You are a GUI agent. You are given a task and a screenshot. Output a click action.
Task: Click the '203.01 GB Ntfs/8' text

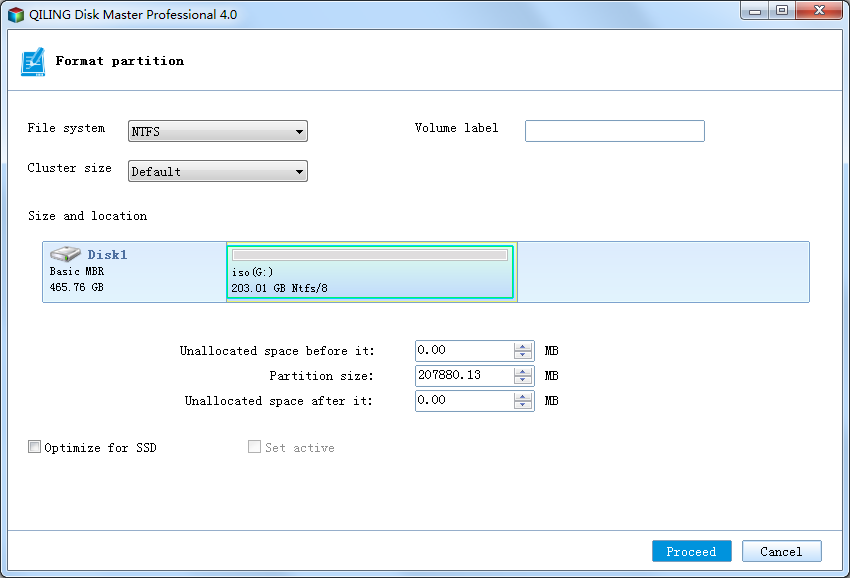coord(279,288)
